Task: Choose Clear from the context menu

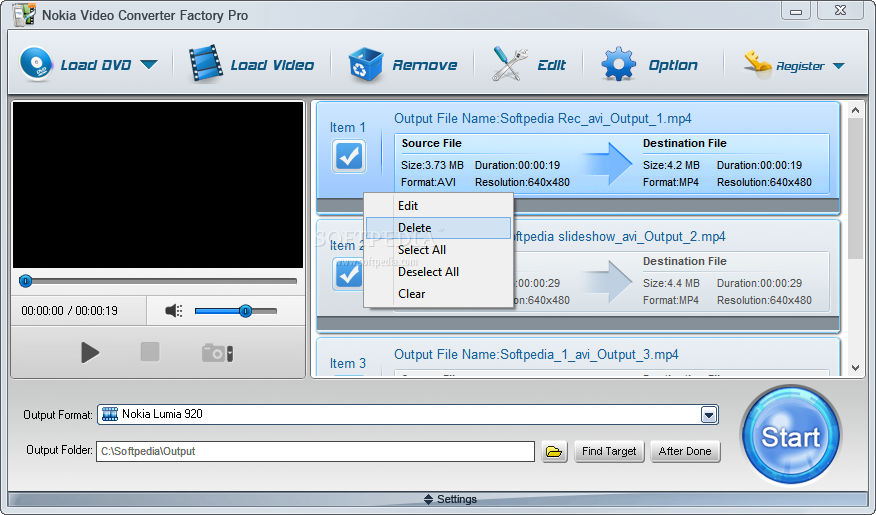Action: click(x=439, y=294)
